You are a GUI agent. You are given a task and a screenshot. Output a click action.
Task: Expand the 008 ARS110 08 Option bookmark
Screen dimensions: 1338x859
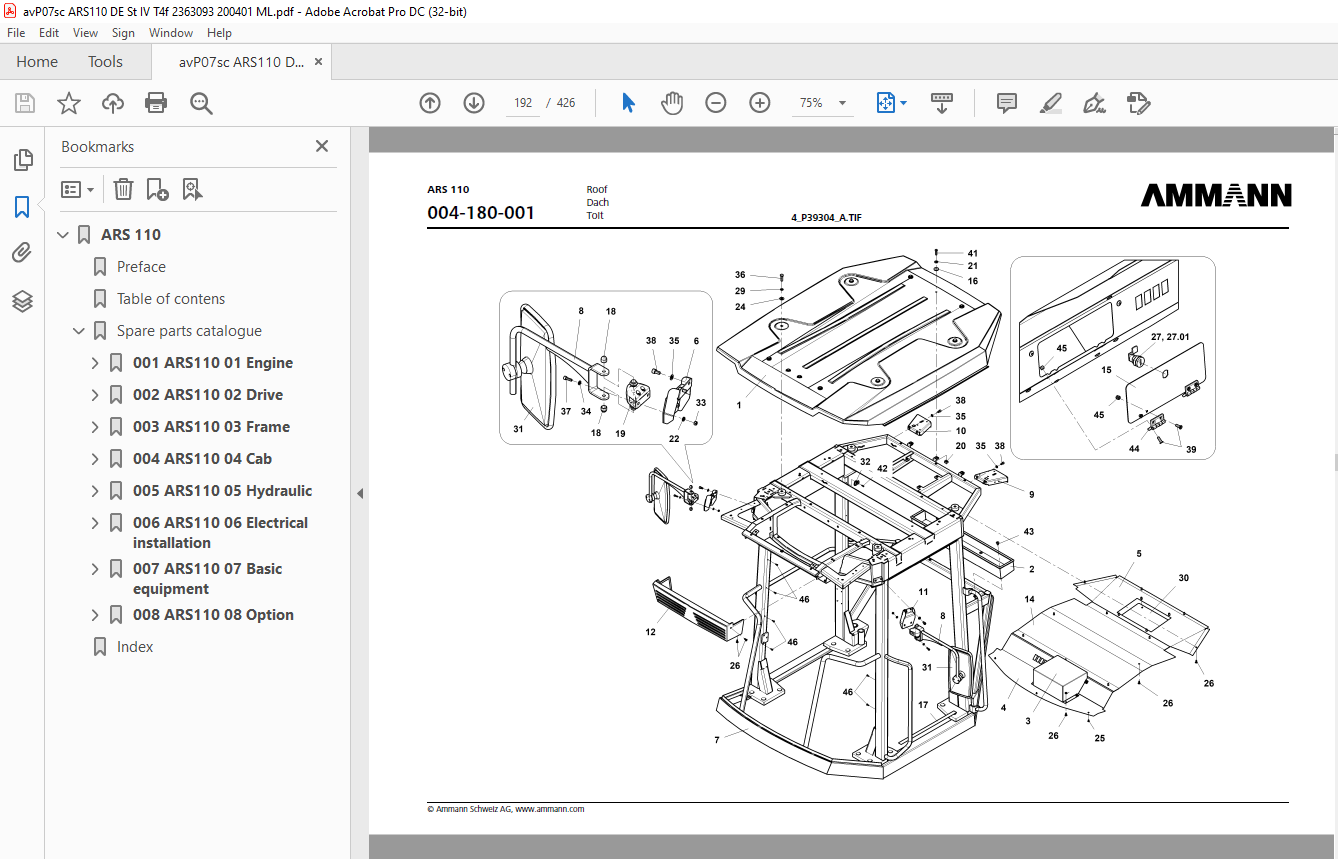click(x=95, y=615)
